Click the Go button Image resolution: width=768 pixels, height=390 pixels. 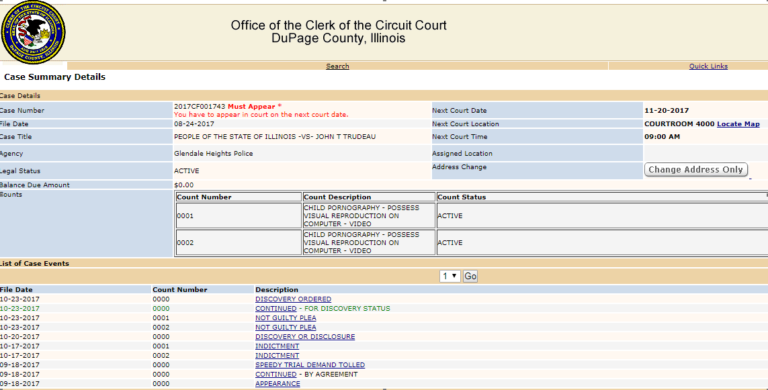(x=470, y=276)
